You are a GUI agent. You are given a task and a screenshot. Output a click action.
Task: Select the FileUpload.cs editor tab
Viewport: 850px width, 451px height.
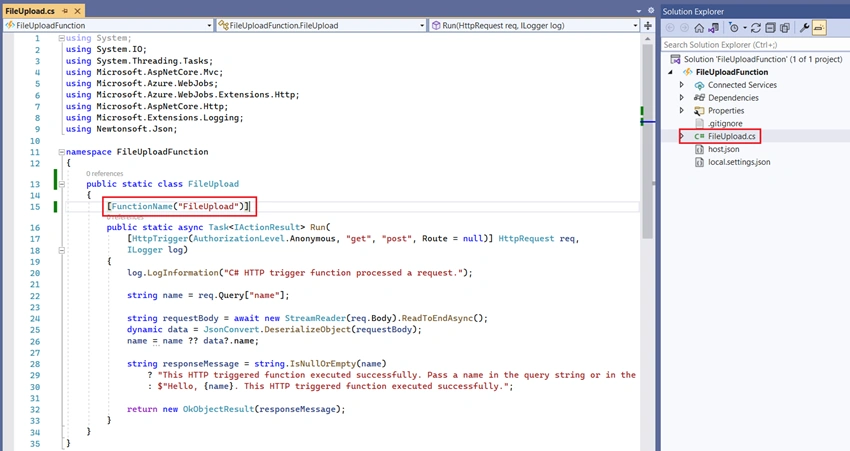(x=30, y=11)
